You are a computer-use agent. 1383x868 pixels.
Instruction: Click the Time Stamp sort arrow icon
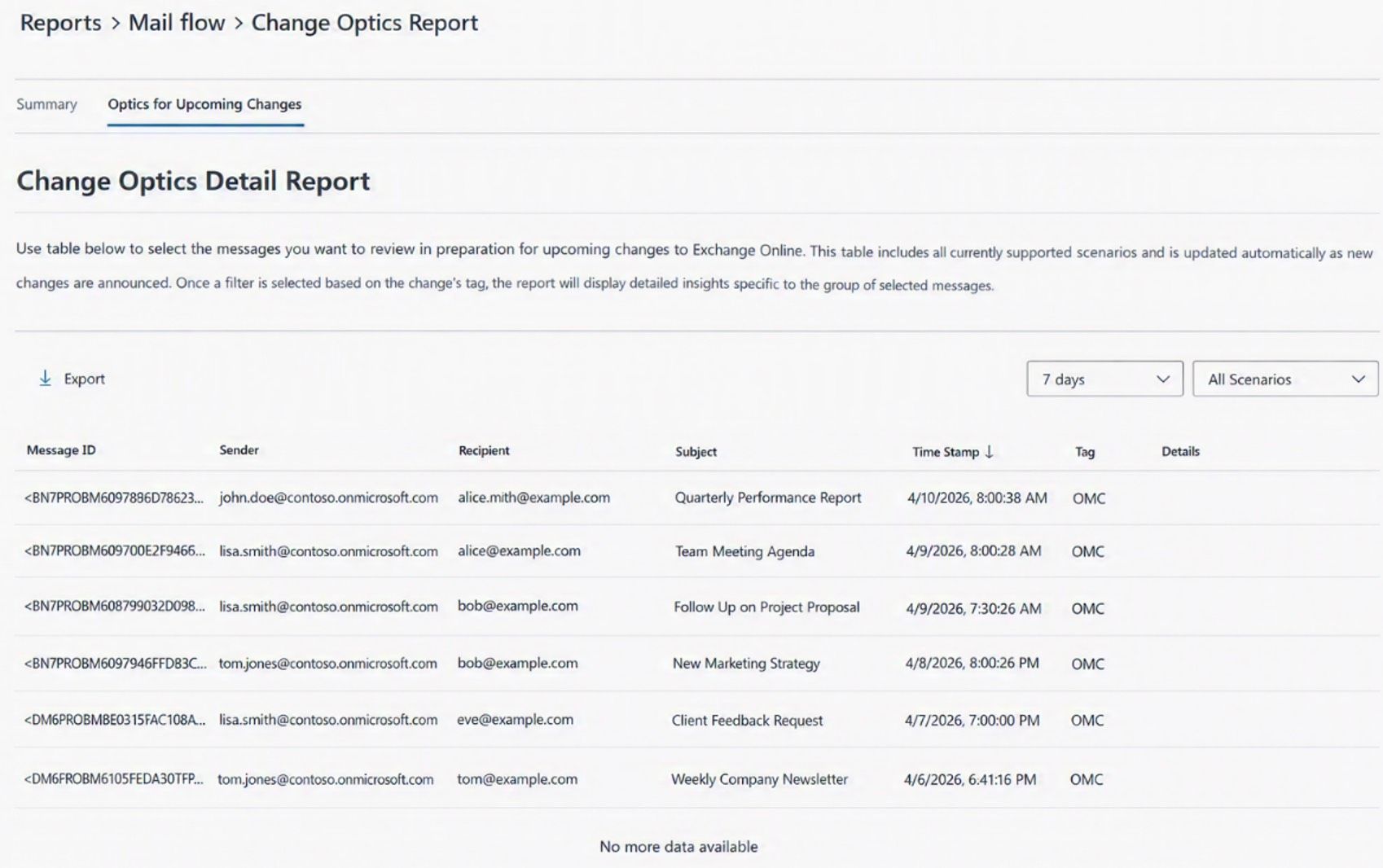click(x=989, y=452)
